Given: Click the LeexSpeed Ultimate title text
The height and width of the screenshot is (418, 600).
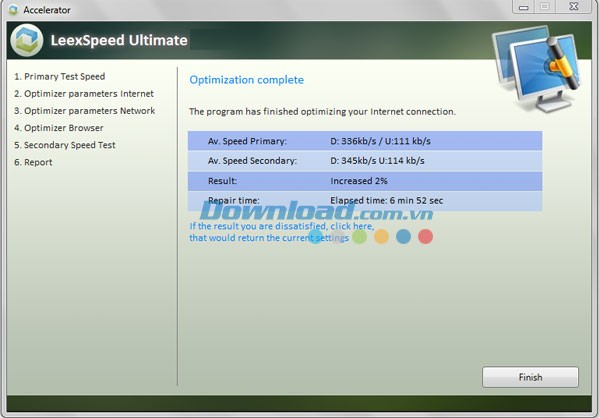Looking at the screenshot, I should pyautogui.click(x=119, y=41).
